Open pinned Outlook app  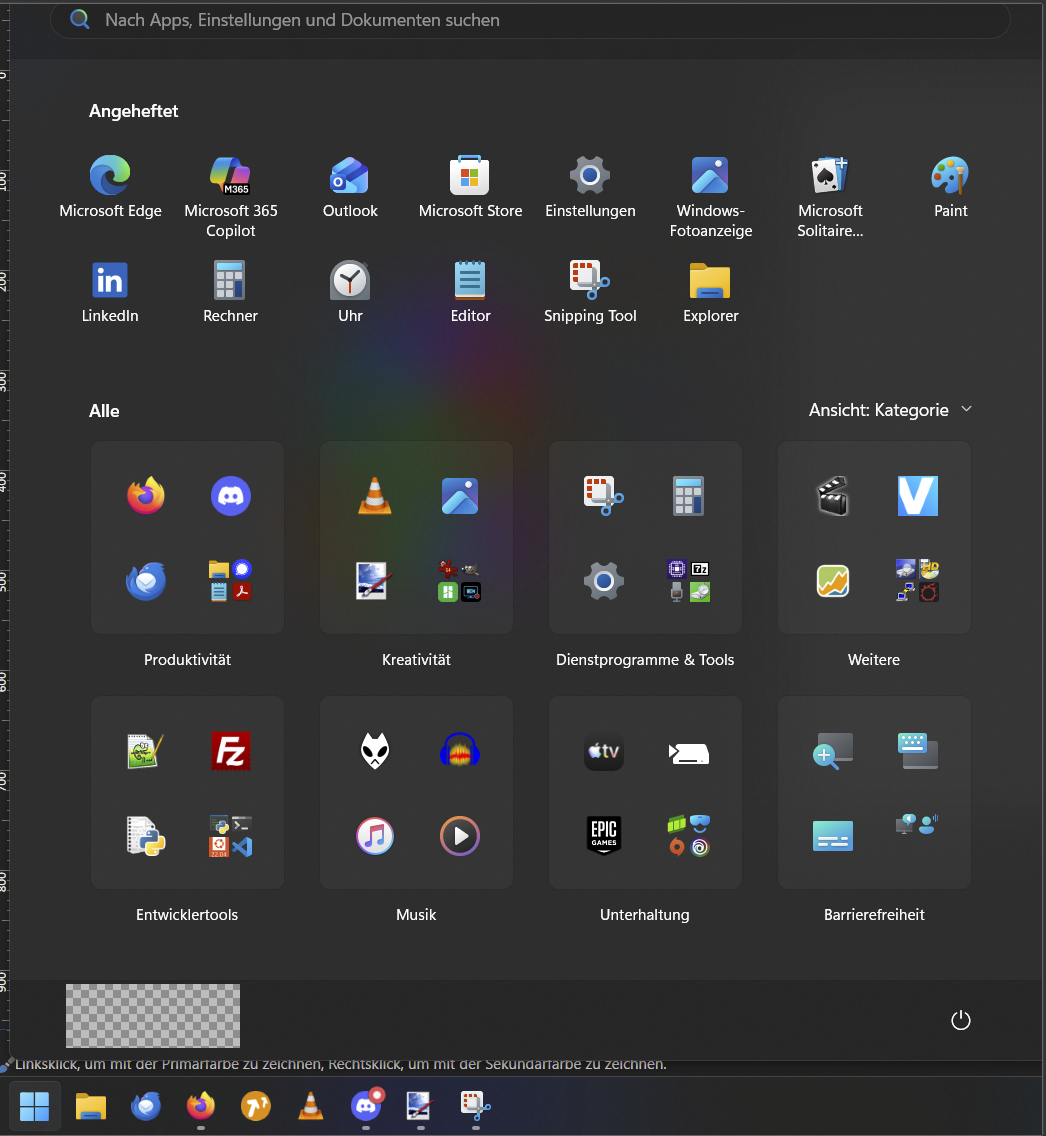pos(350,186)
